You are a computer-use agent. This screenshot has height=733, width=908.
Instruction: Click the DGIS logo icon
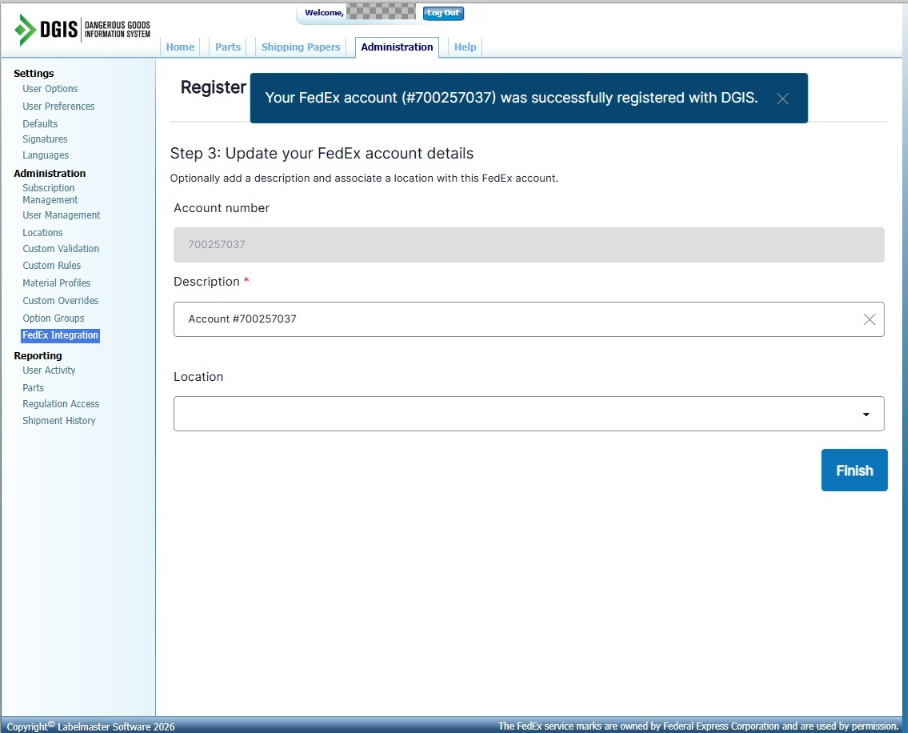pyautogui.click(x=25, y=30)
